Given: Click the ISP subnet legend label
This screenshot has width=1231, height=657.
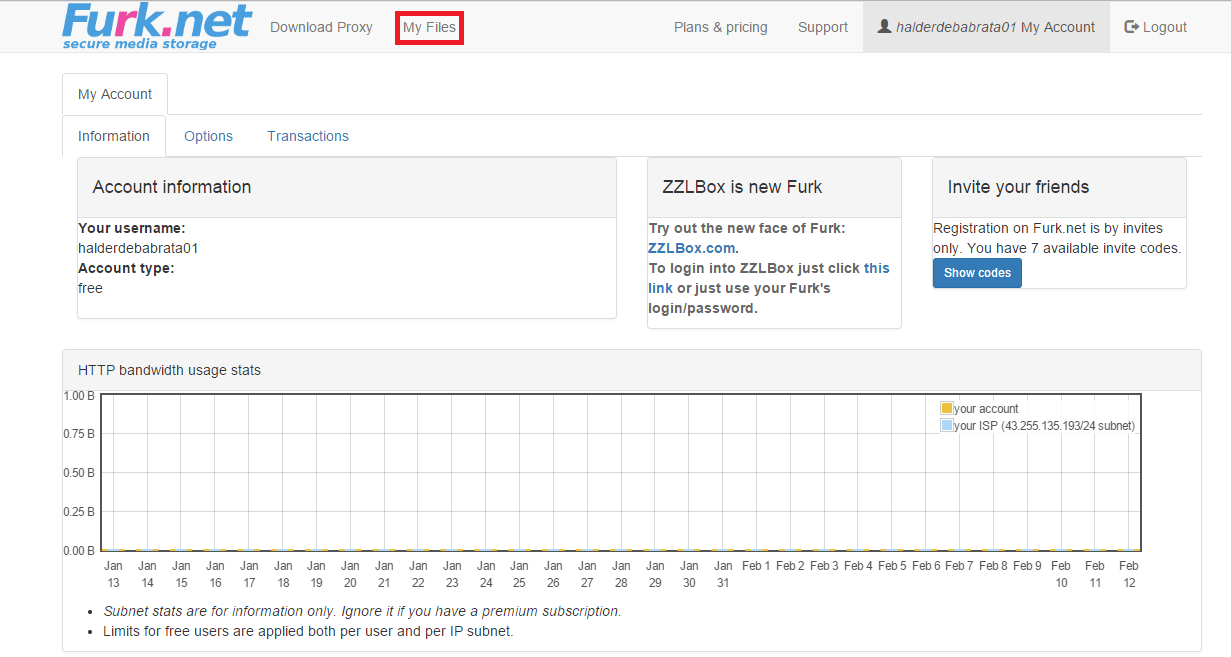Looking at the screenshot, I should [1045, 426].
